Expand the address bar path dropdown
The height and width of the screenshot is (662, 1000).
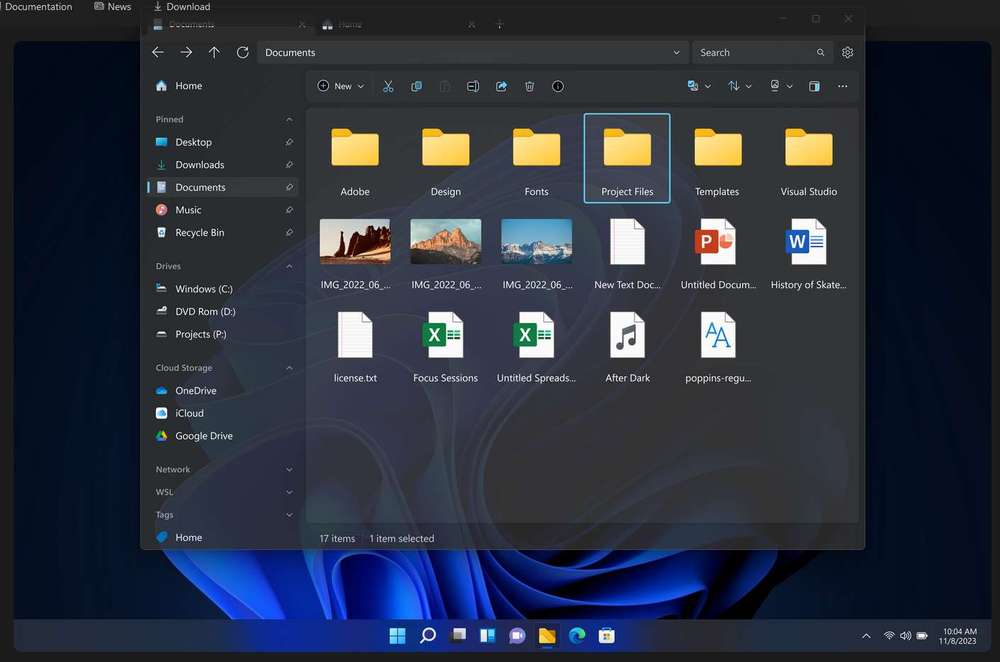tap(677, 52)
